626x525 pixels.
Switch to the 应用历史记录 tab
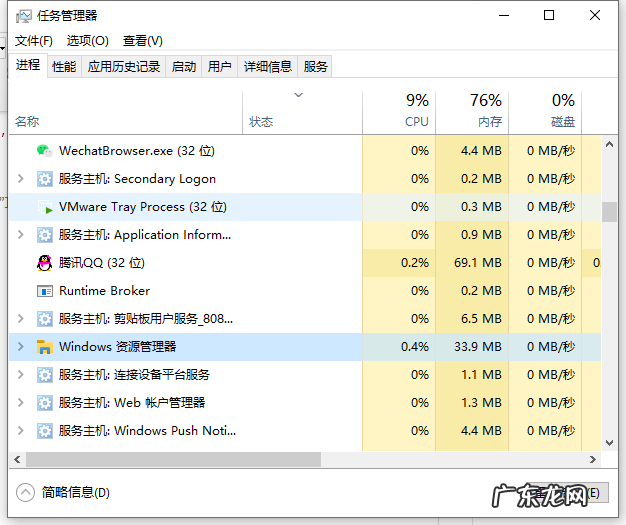pyautogui.click(x=124, y=67)
